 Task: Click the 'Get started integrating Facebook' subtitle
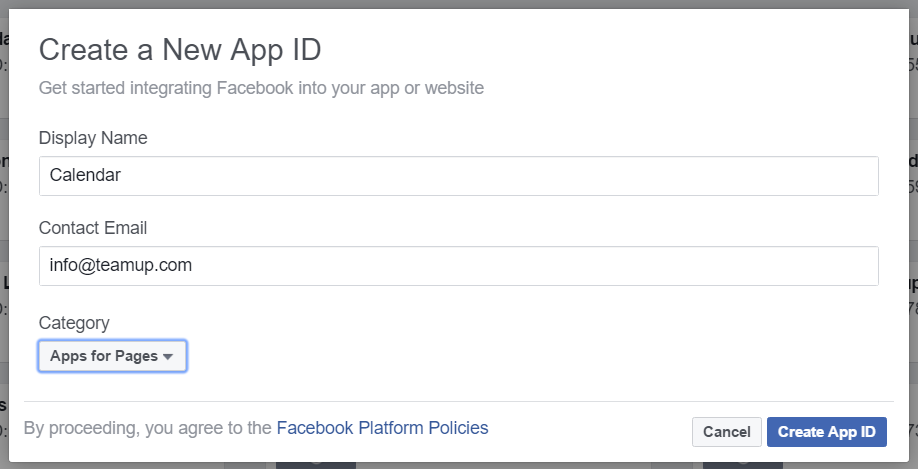point(261,88)
